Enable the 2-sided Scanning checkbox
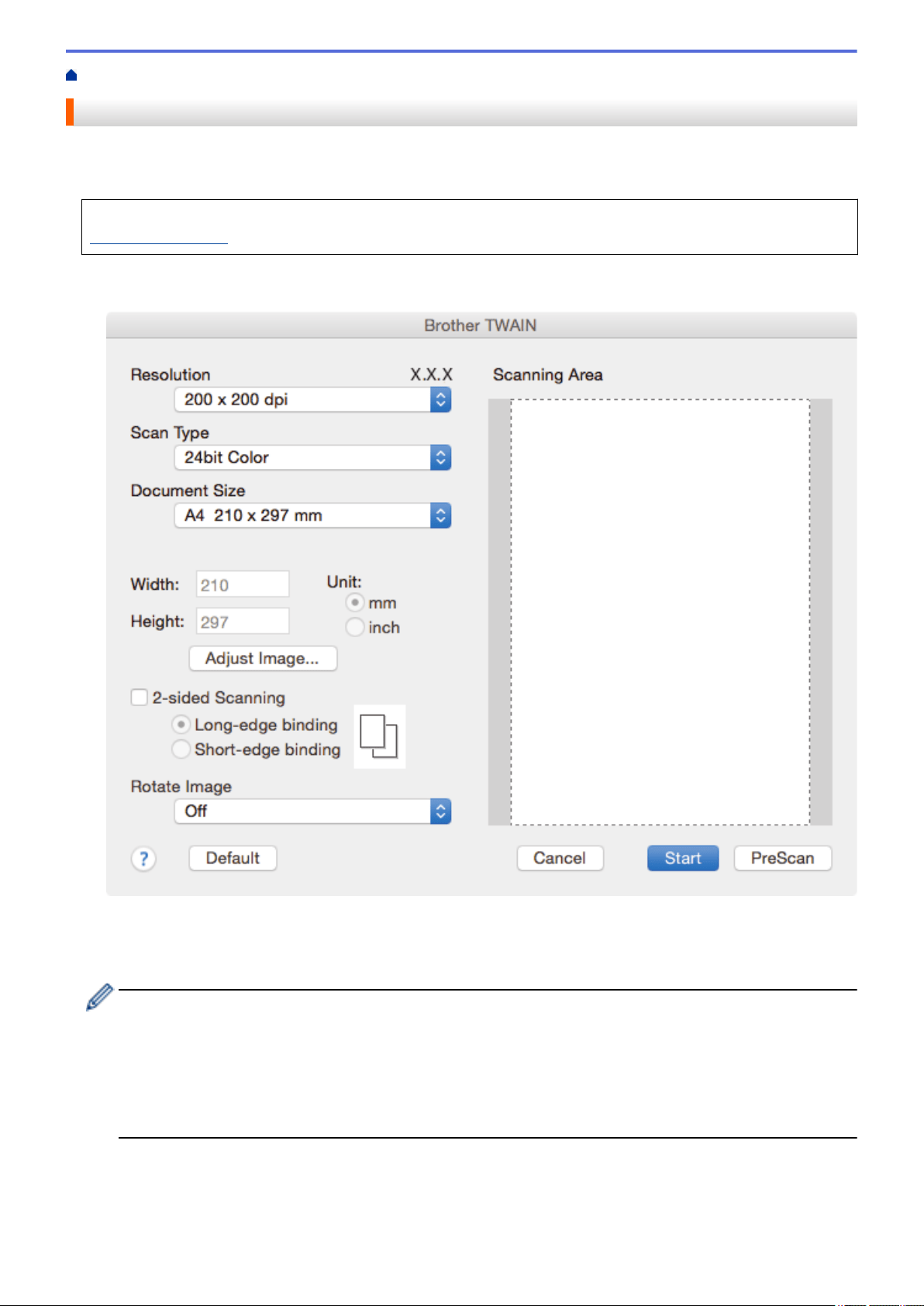Image resolution: width=924 pixels, height=1306 pixels. [x=140, y=698]
